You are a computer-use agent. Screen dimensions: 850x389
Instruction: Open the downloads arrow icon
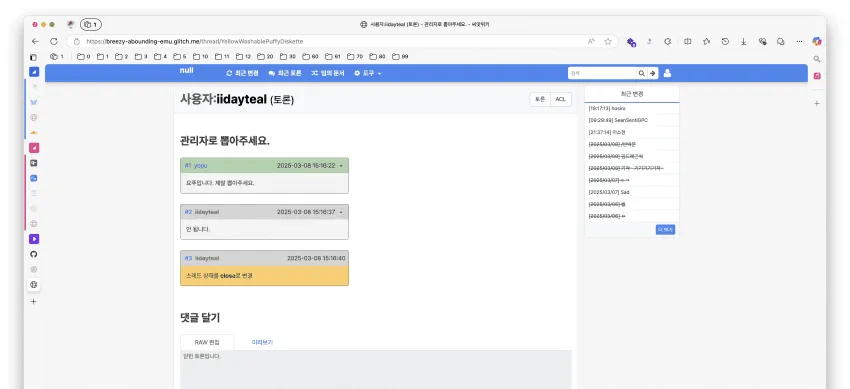[x=744, y=41]
